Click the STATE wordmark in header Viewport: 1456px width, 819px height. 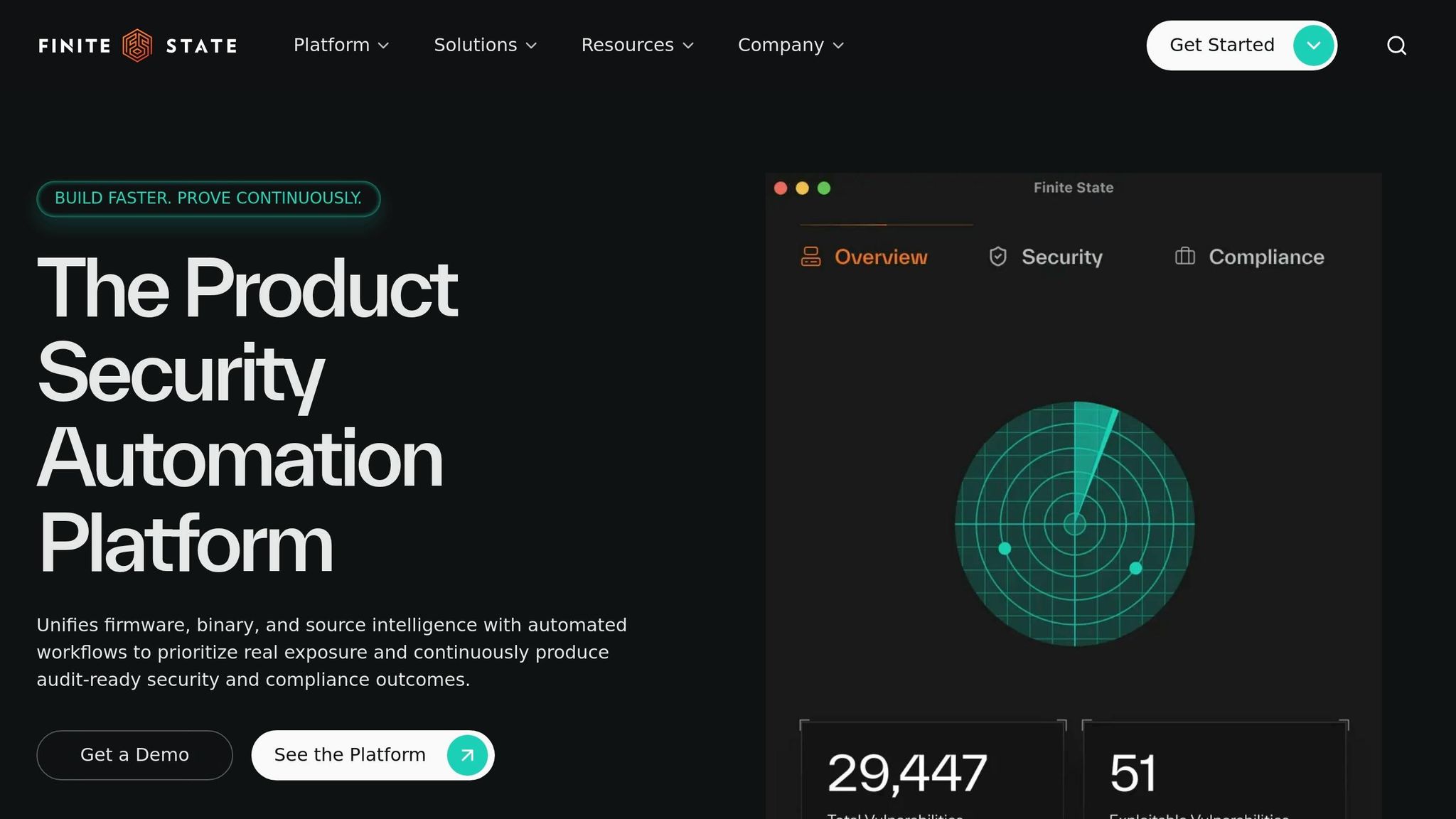coord(201,46)
